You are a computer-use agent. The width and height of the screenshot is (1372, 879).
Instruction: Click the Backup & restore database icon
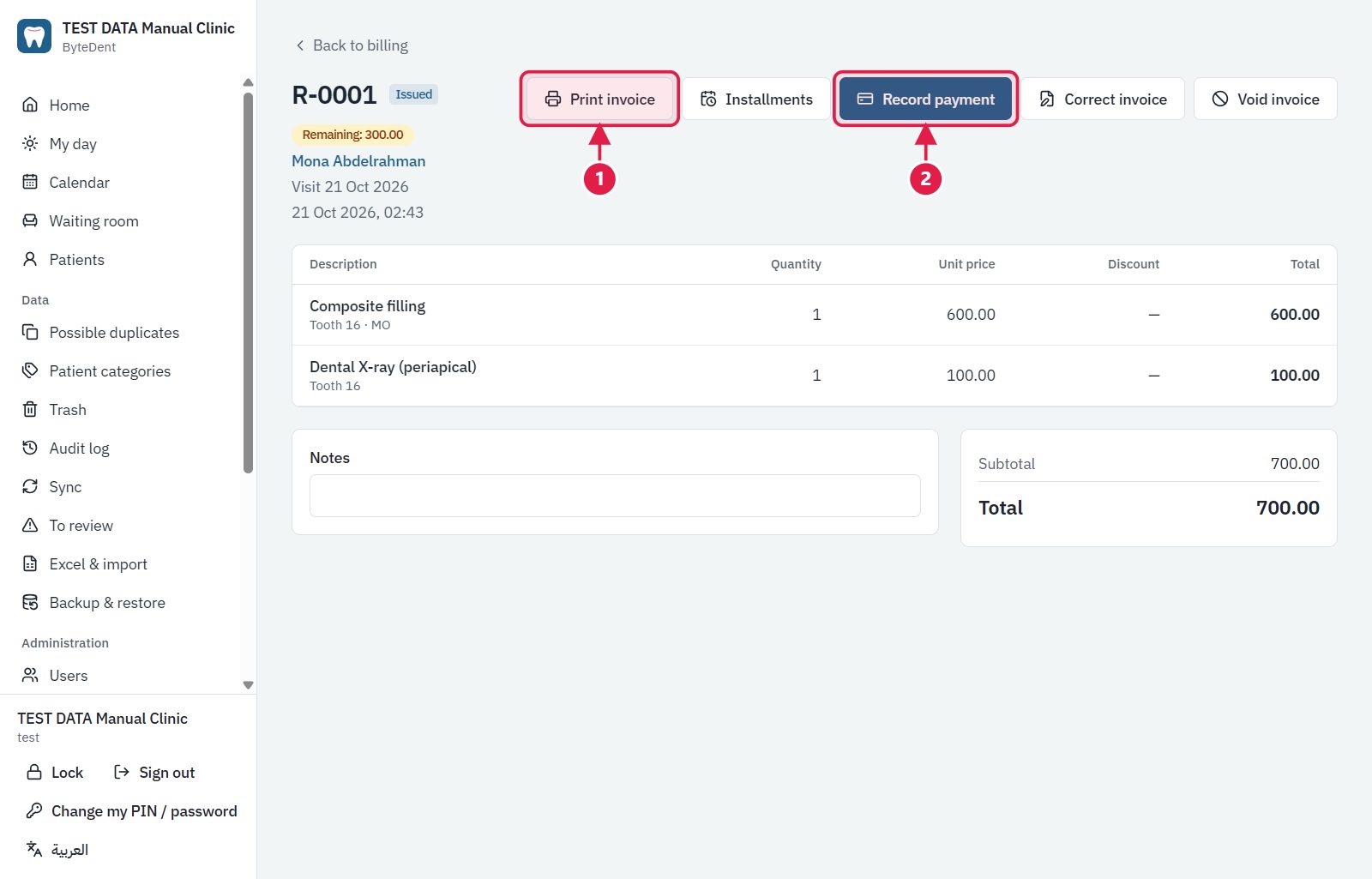point(30,602)
